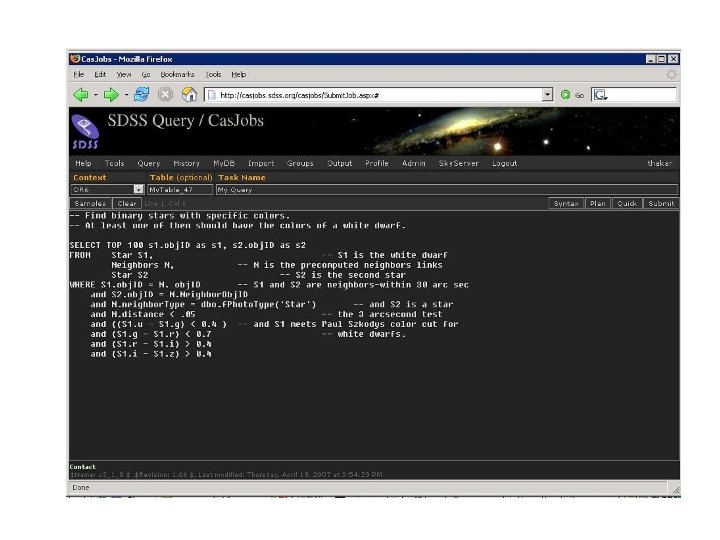Screen dimensions: 720x540
Task: Open the Bookmarks menu
Action: [x=177, y=74]
